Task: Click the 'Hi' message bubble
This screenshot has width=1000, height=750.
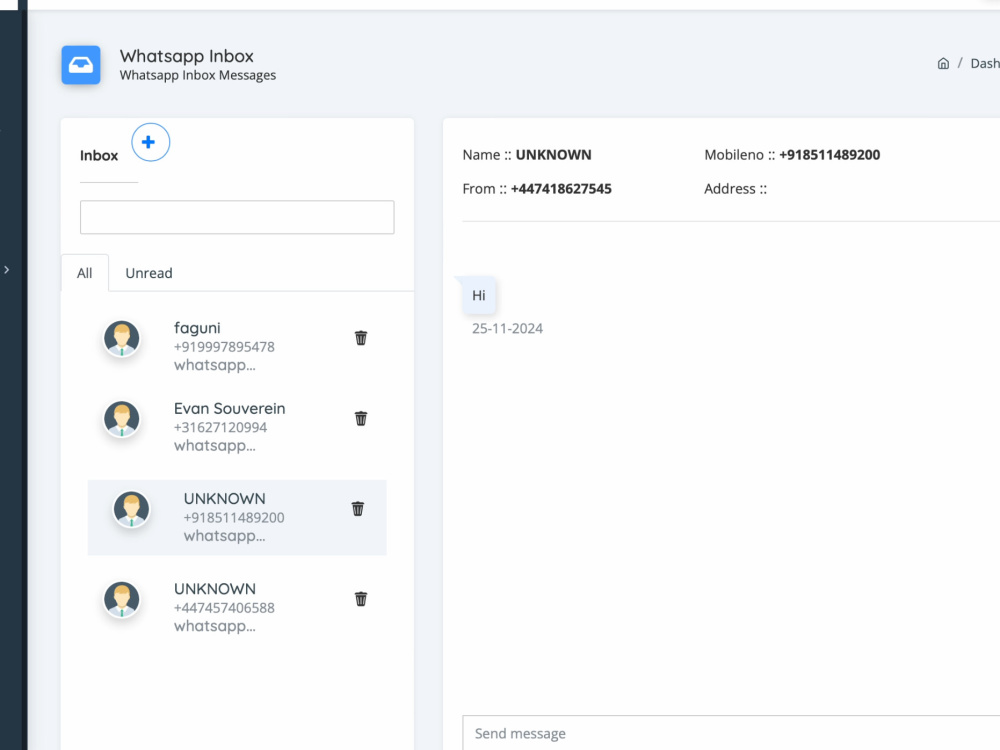Action: tap(479, 295)
